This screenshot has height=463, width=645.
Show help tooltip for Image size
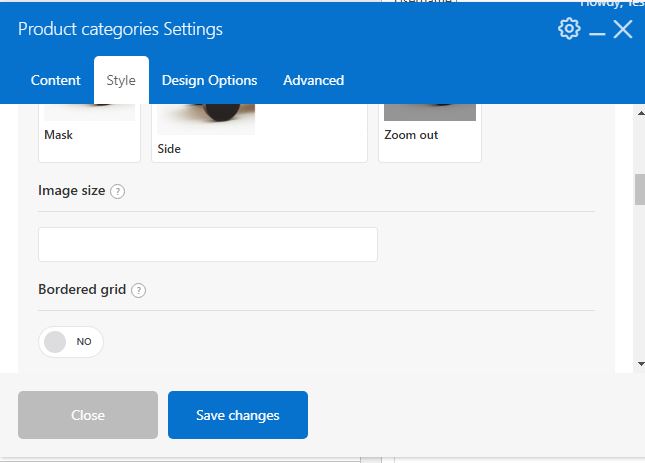(118, 191)
